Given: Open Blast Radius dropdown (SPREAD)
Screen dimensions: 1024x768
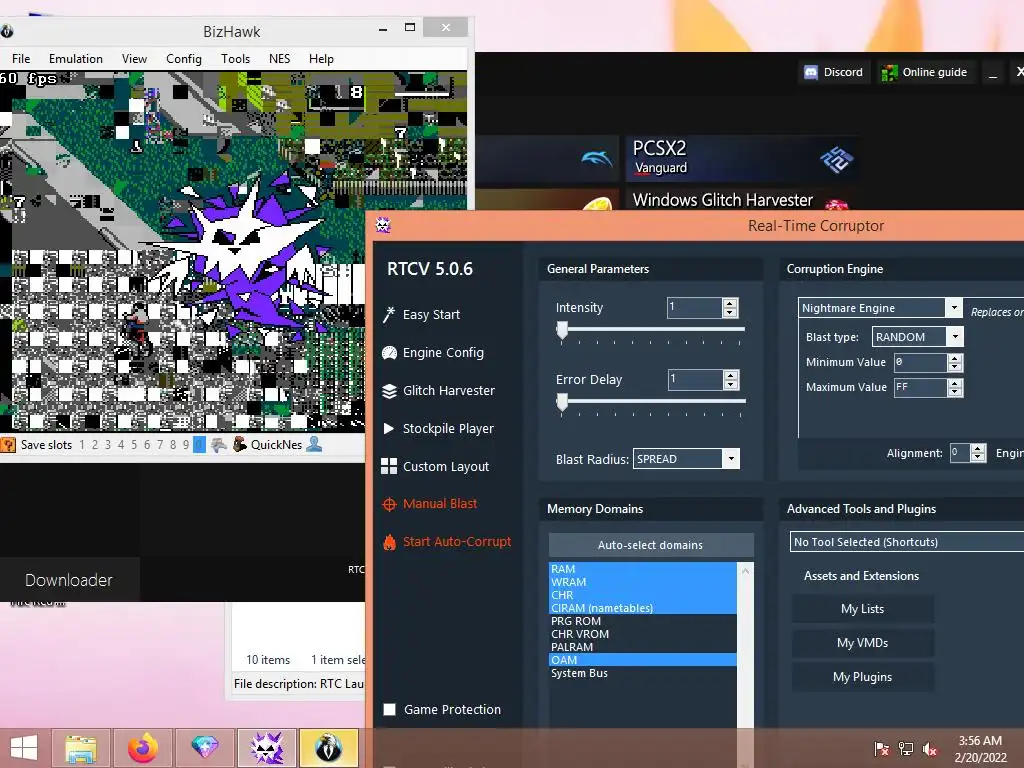Looking at the screenshot, I should pyautogui.click(x=731, y=459).
